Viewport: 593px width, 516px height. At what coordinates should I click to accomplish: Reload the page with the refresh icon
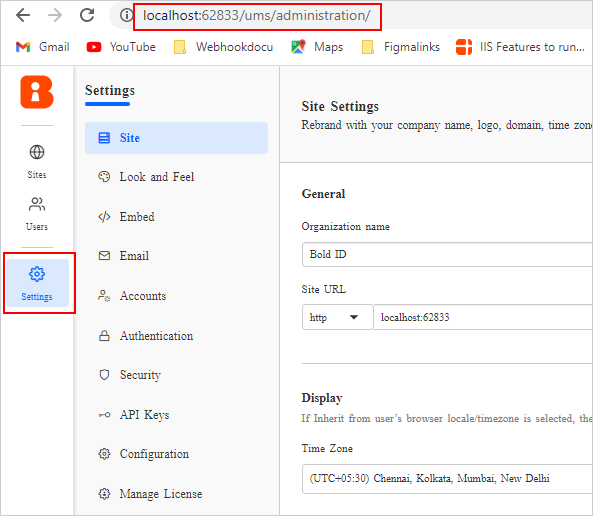click(x=87, y=15)
